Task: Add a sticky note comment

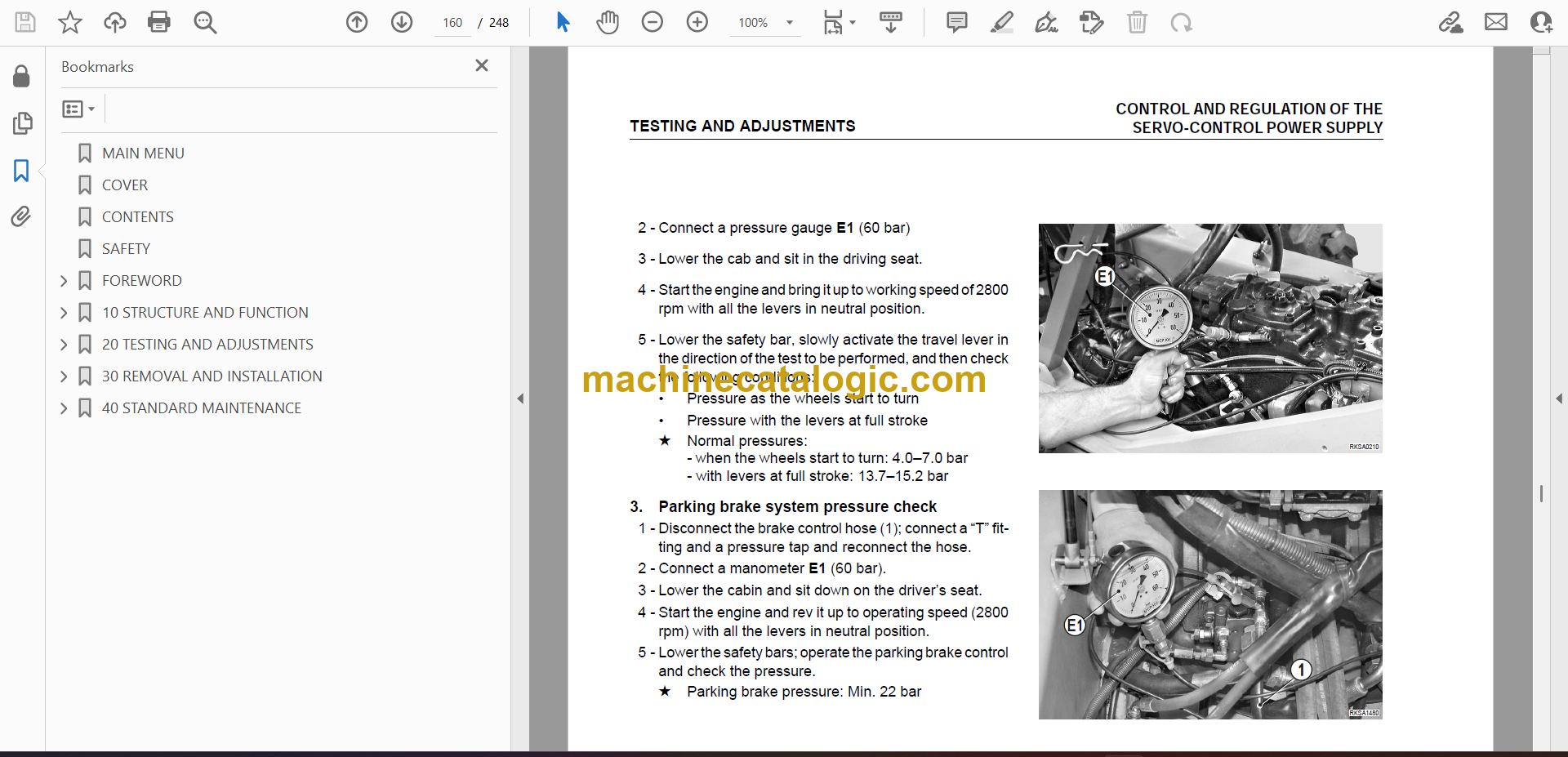Action: [x=957, y=22]
